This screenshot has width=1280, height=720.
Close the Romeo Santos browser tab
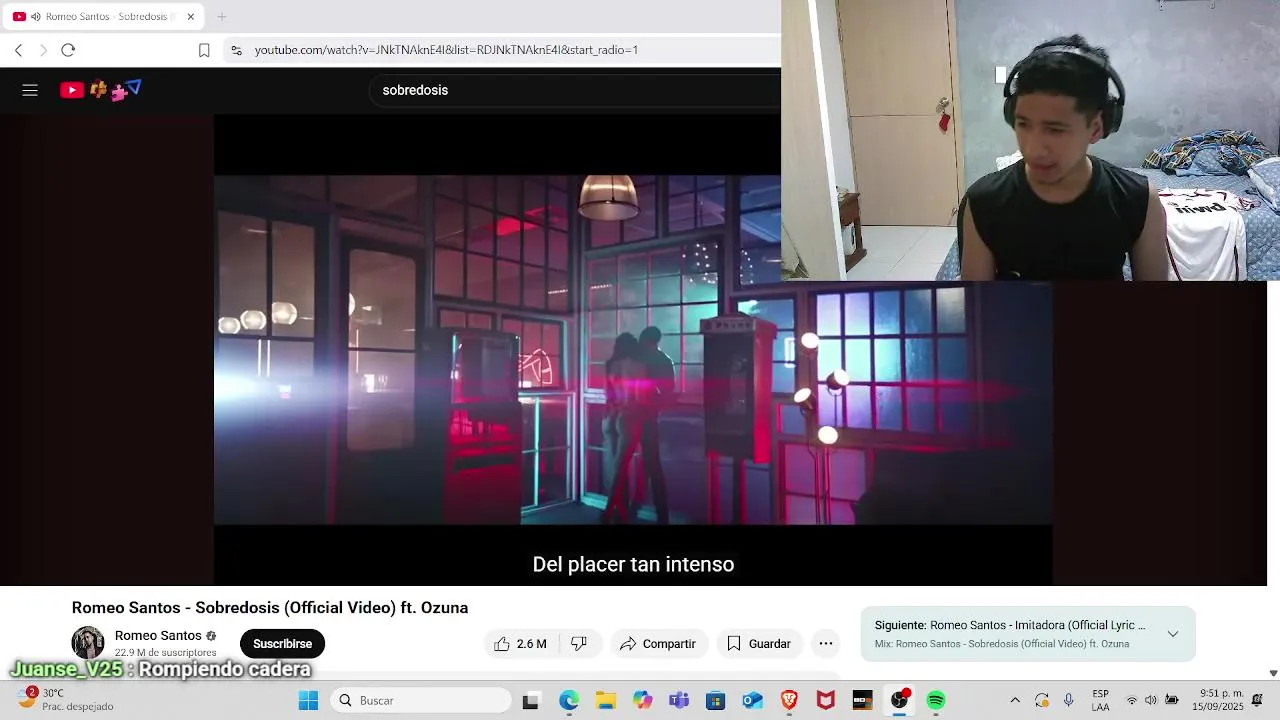(x=191, y=17)
